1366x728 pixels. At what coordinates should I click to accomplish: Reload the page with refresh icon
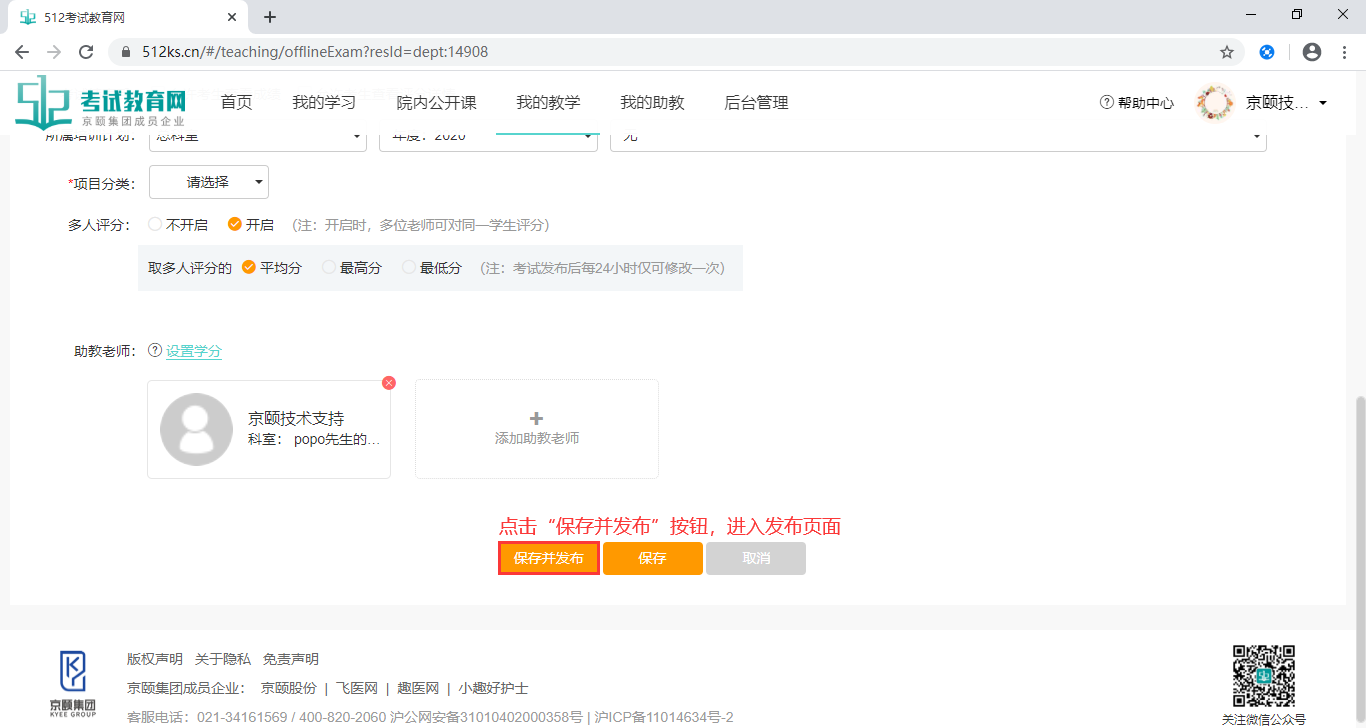86,52
